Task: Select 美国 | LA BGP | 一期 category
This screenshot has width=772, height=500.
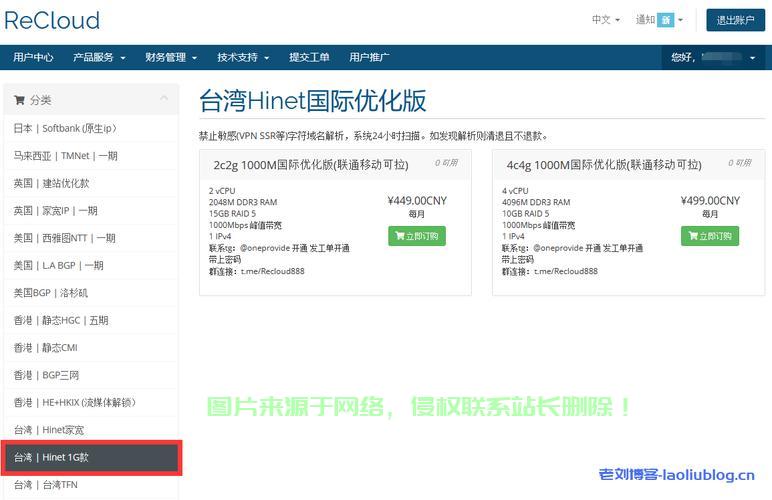Action: coord(91,266)
